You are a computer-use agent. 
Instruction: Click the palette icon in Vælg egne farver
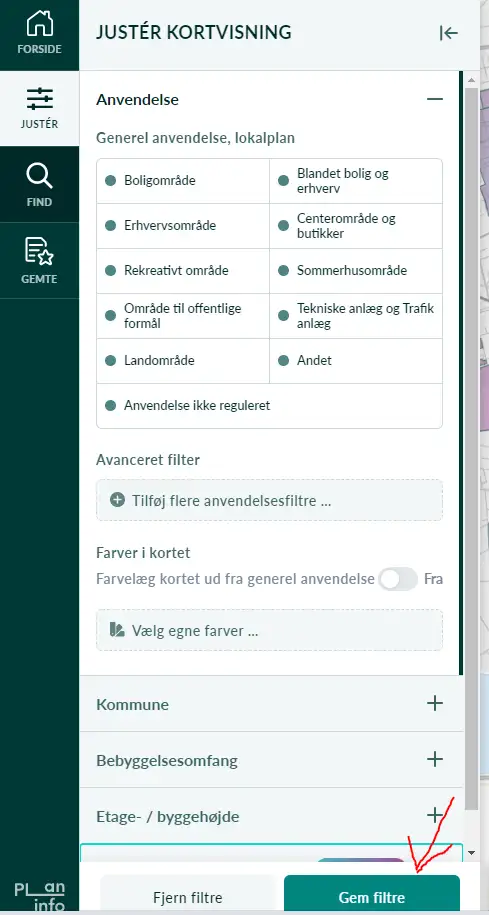coord(117,630)
